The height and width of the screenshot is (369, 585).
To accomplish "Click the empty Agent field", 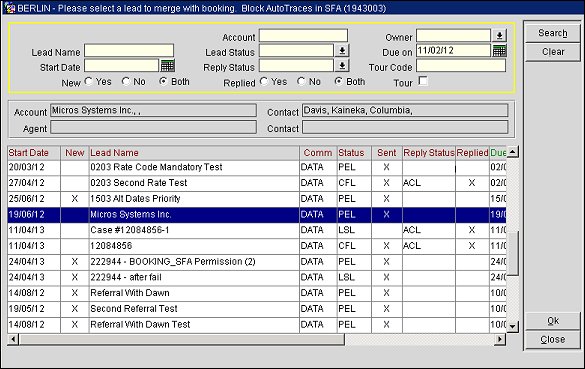I will tap(153, 127).
